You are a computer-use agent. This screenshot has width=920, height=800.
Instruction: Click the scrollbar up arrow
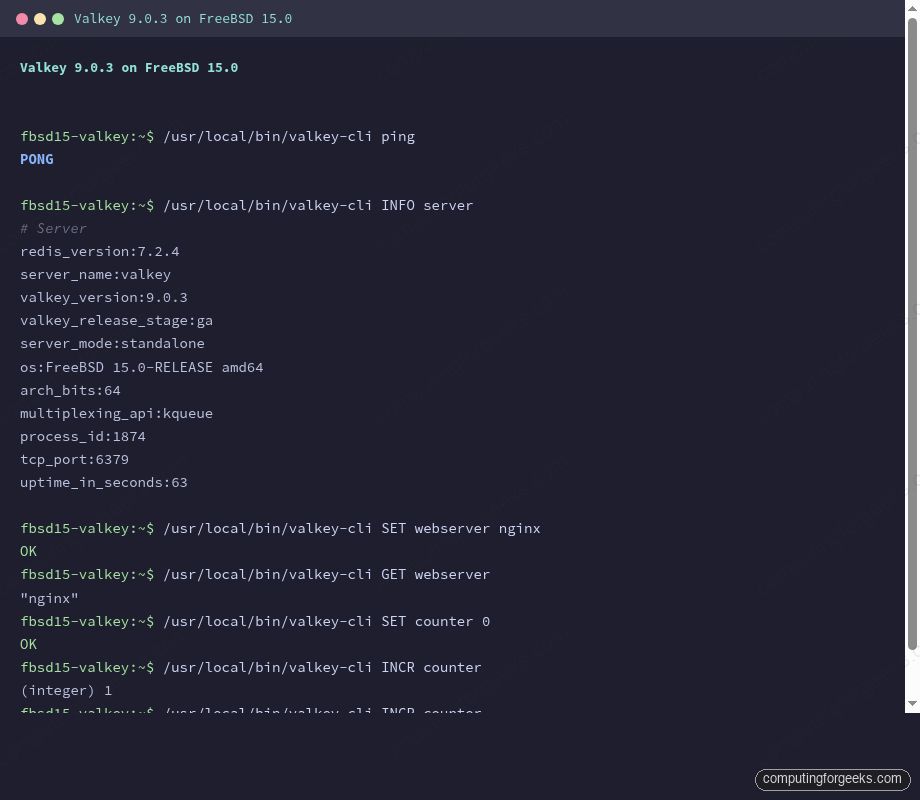click(x=911, y=8)
